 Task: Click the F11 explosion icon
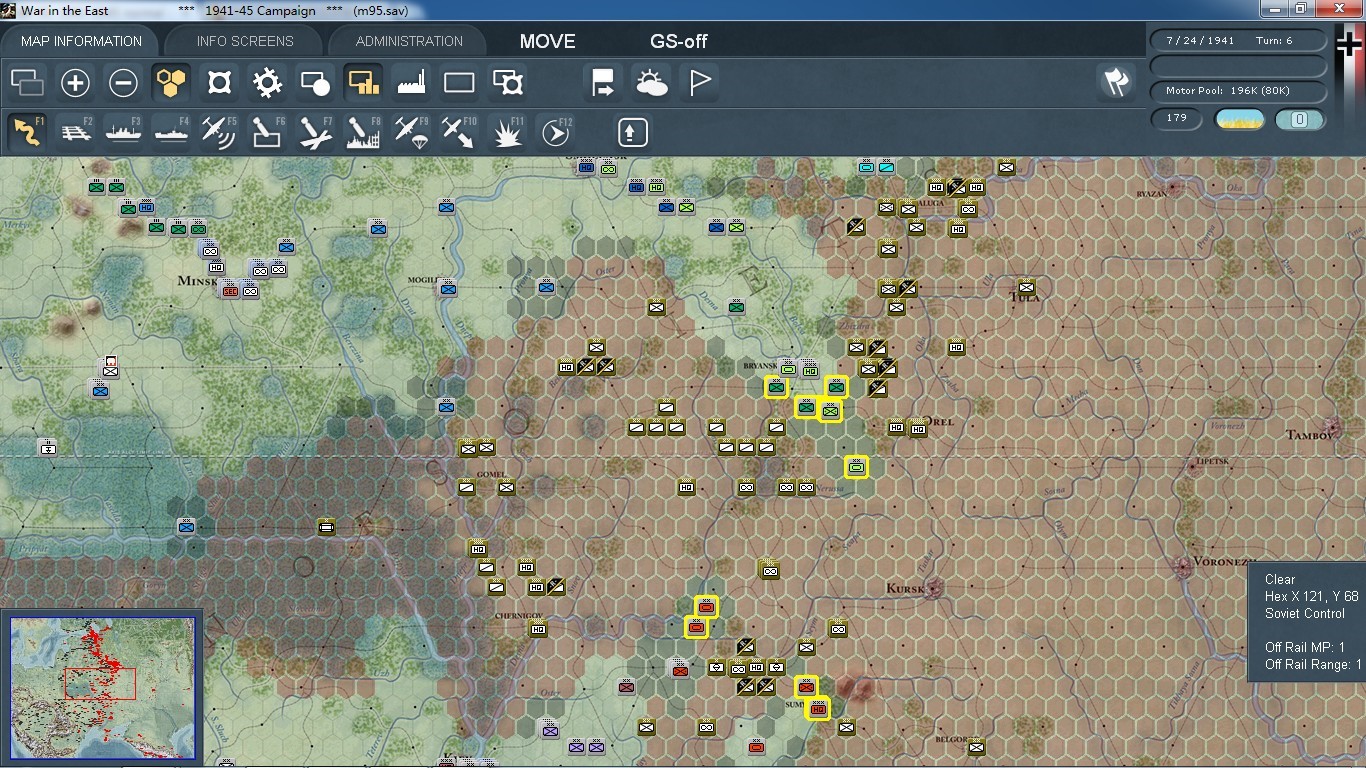[507, 132]
